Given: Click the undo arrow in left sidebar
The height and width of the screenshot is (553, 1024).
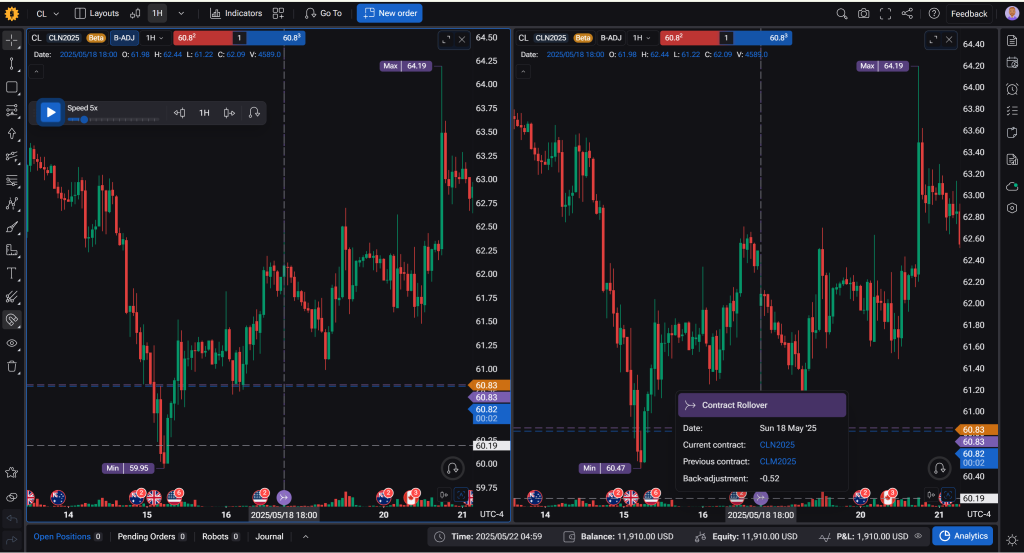Looking at the screenshot, I should (x=12, y=519).
